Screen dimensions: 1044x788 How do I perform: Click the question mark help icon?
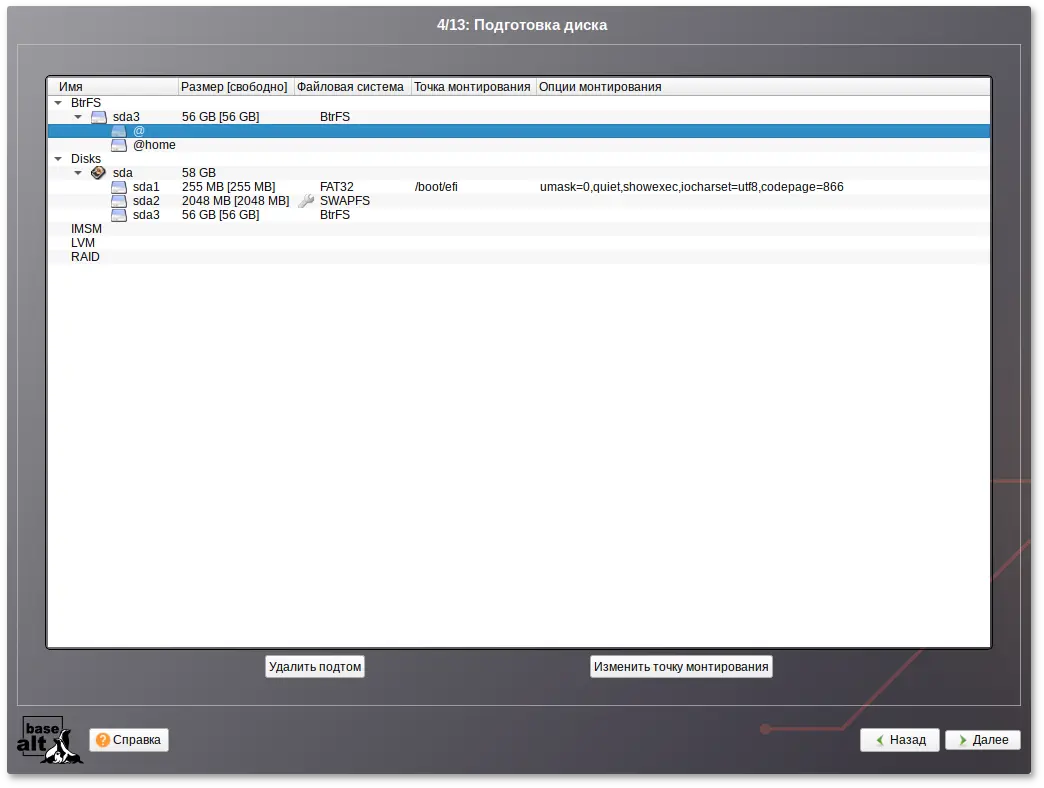[103, 740]
